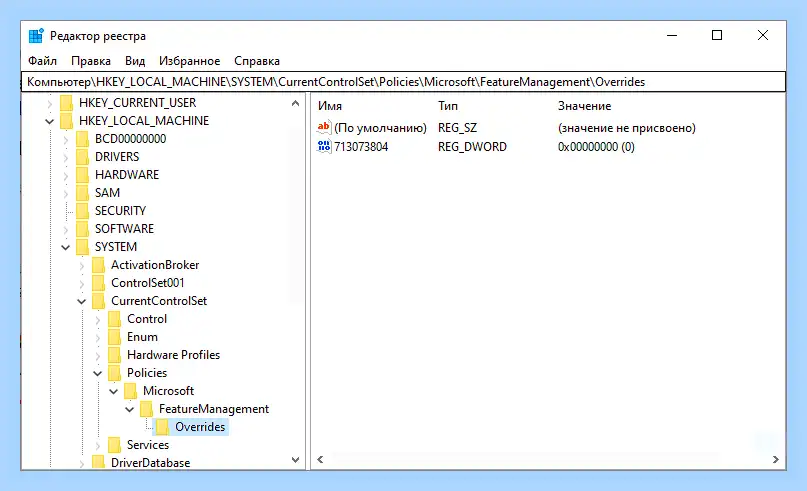The image size is (807, 491).
Task: Maximize the Редактор реестра window
Action: (x=717, y=35)
